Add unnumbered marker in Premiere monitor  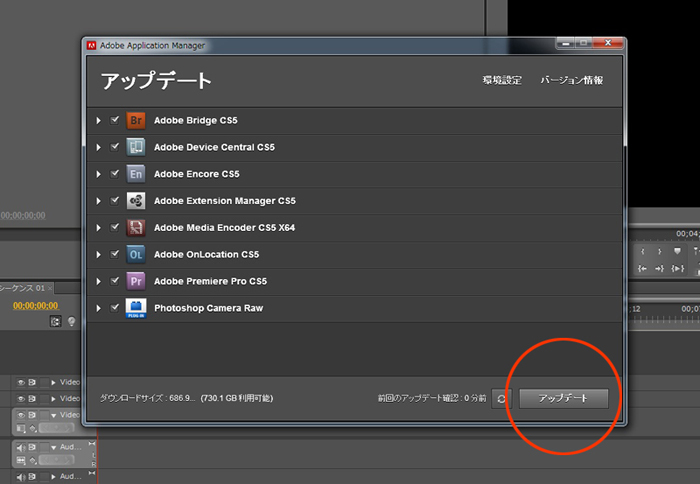(x=677, y=251)
